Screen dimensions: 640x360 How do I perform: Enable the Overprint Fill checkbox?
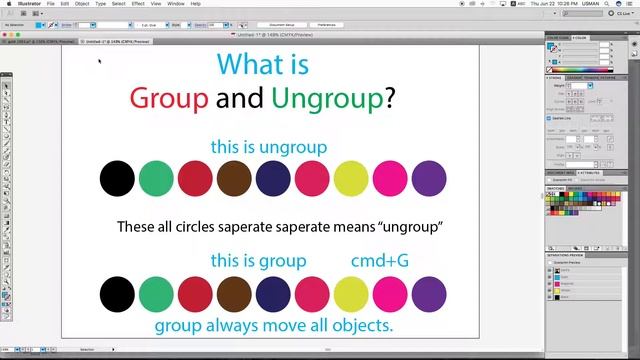pos(549,180)
